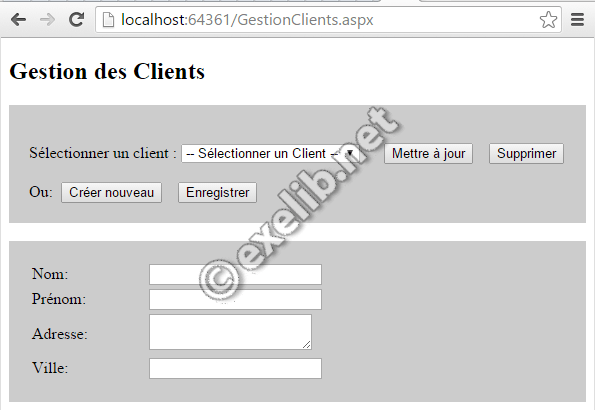
Task: Click the browser forward arrow
Action: (x=47, y=20)
